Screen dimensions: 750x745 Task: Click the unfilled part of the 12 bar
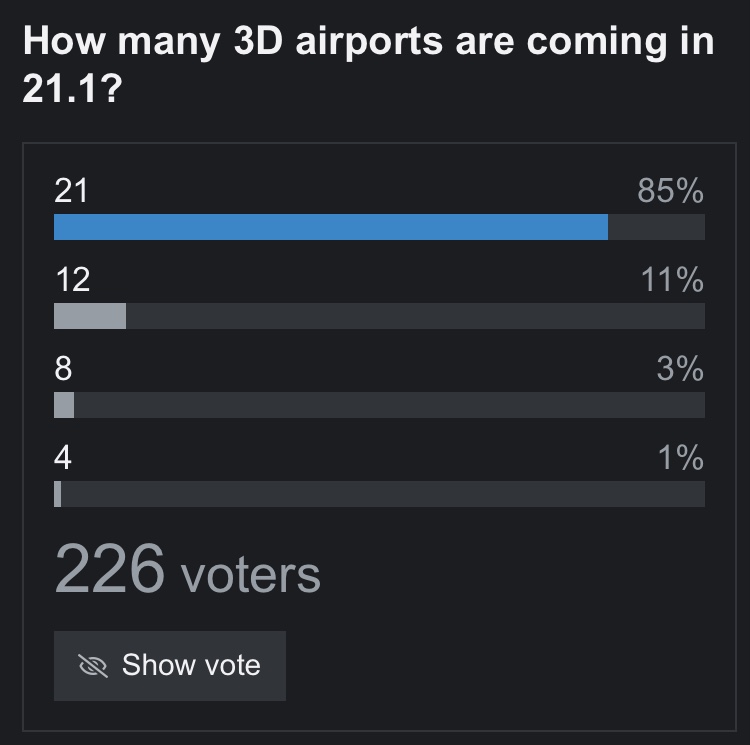pos(415,316)
